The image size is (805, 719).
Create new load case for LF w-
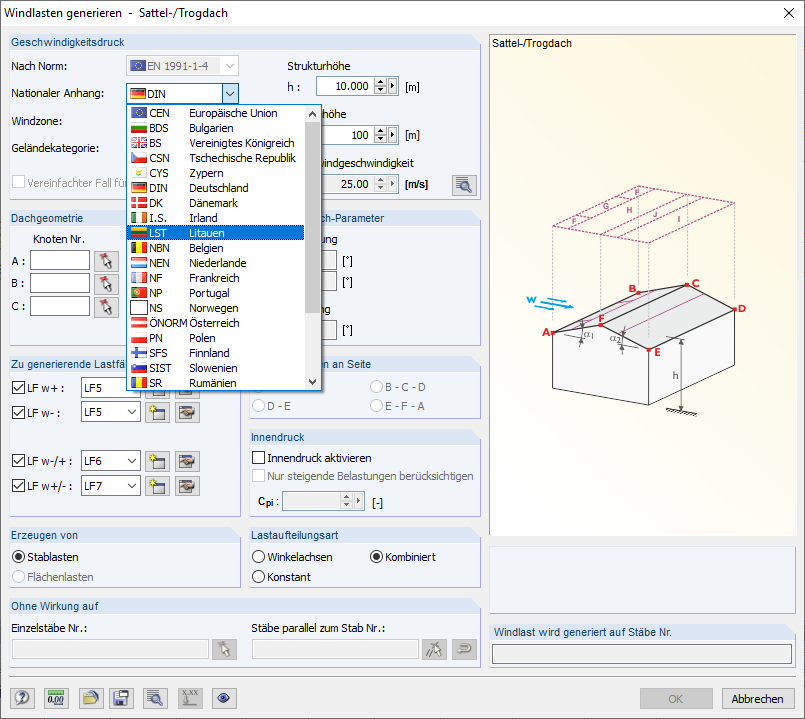point(157,412)
